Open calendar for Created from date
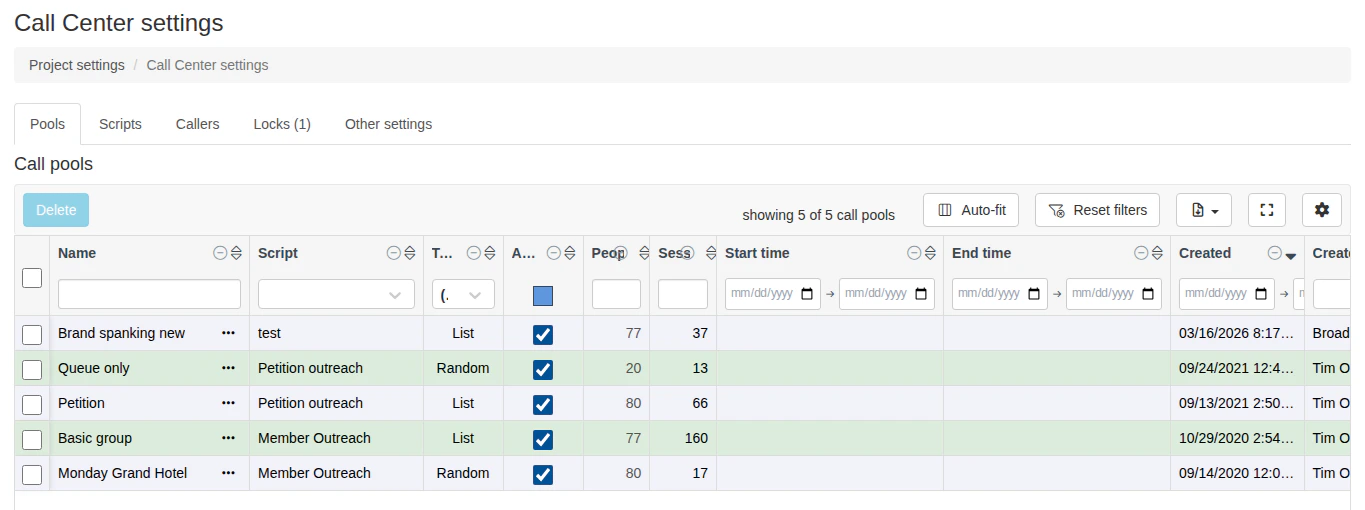This screenshot has width=1365, height=510. pos(1261,294)
